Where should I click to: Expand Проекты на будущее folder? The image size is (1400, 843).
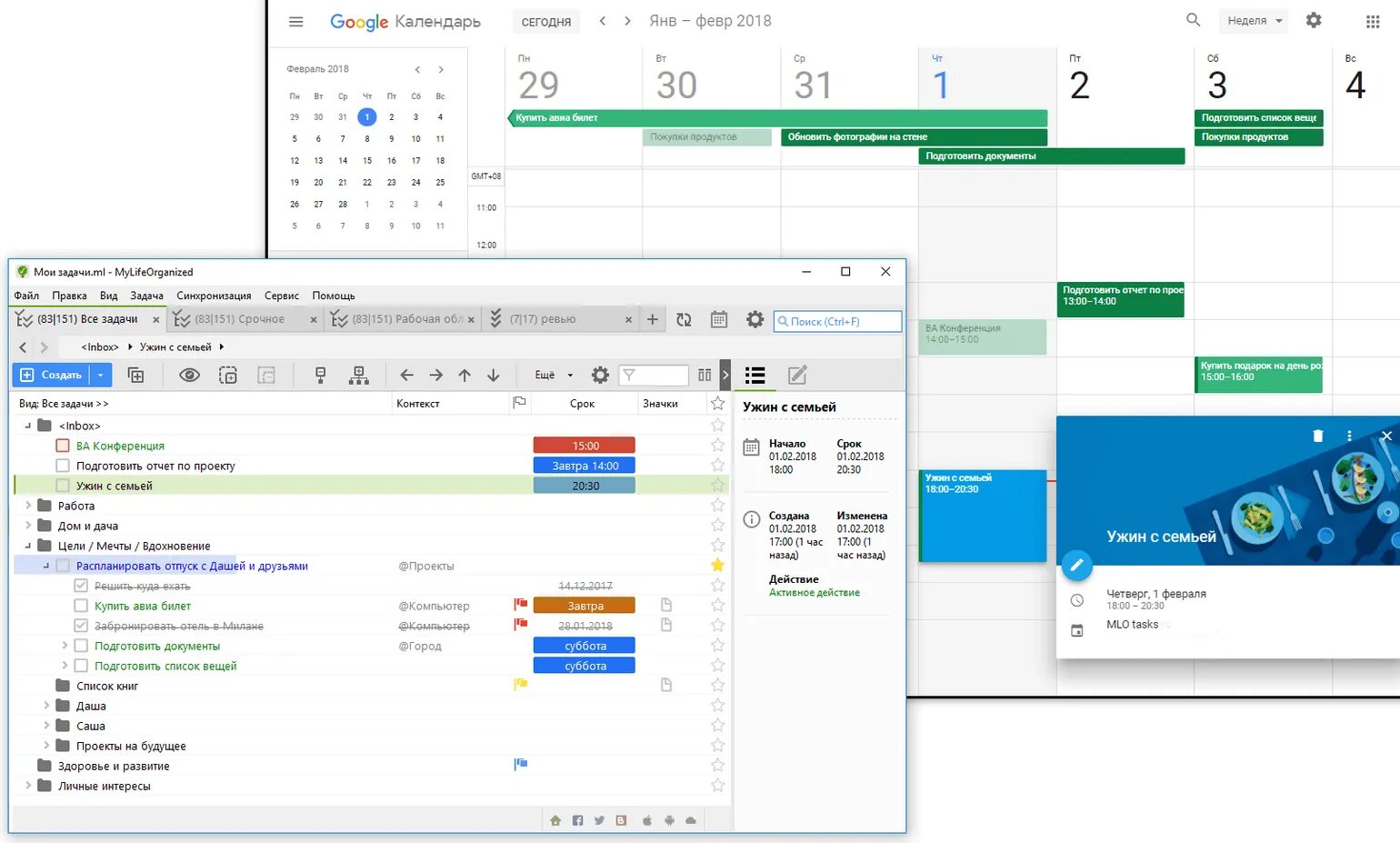click(x=46, y=746)
